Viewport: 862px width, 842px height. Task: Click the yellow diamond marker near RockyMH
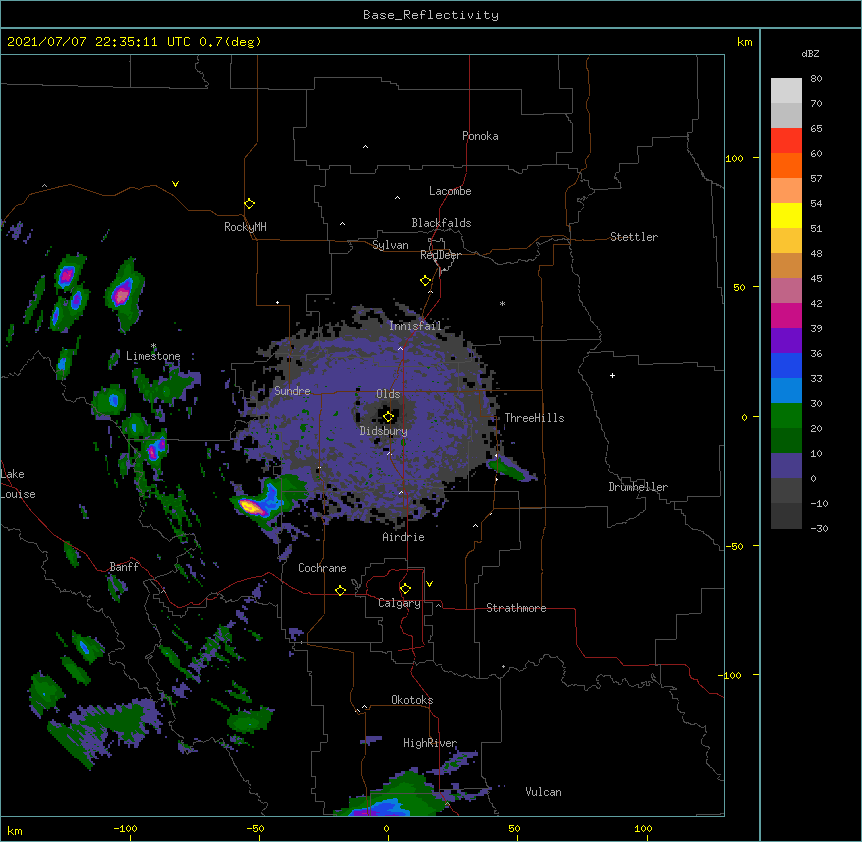click(249, 204)
